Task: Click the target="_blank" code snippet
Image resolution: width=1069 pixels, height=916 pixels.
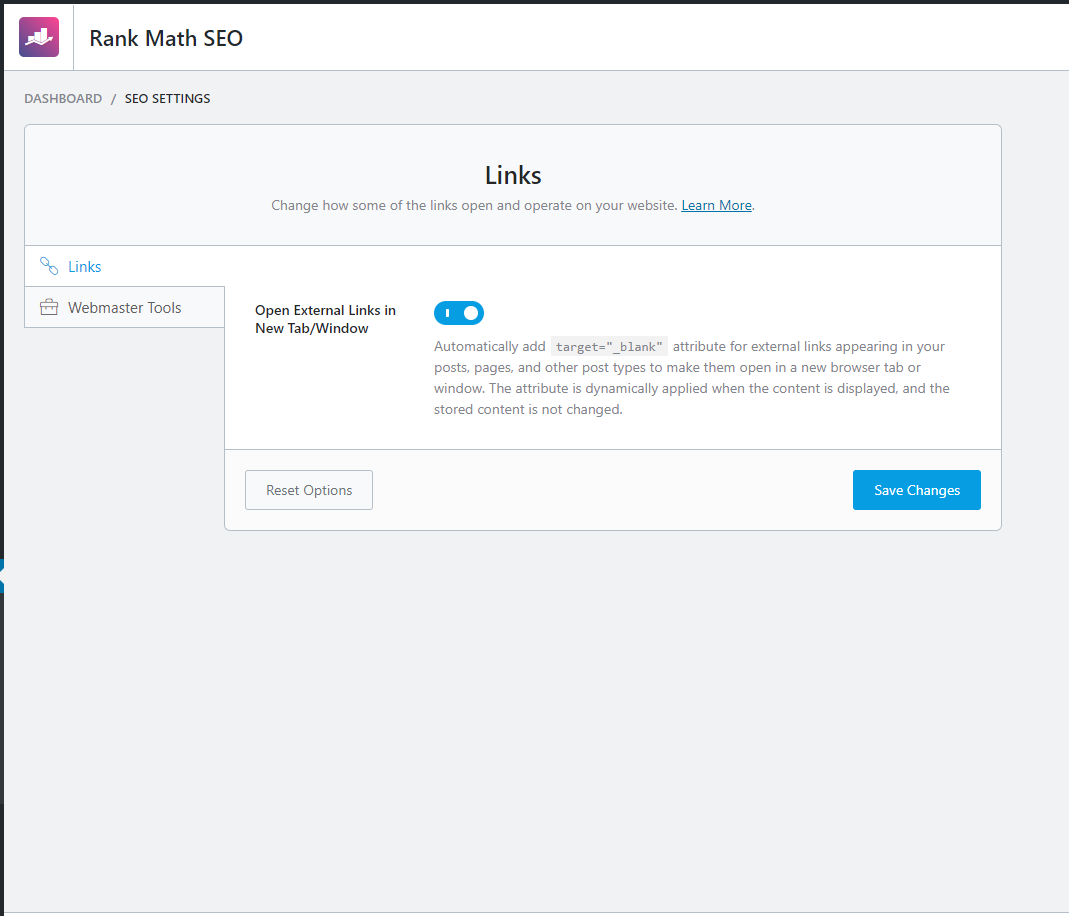Action: click(x=609, y=347)
